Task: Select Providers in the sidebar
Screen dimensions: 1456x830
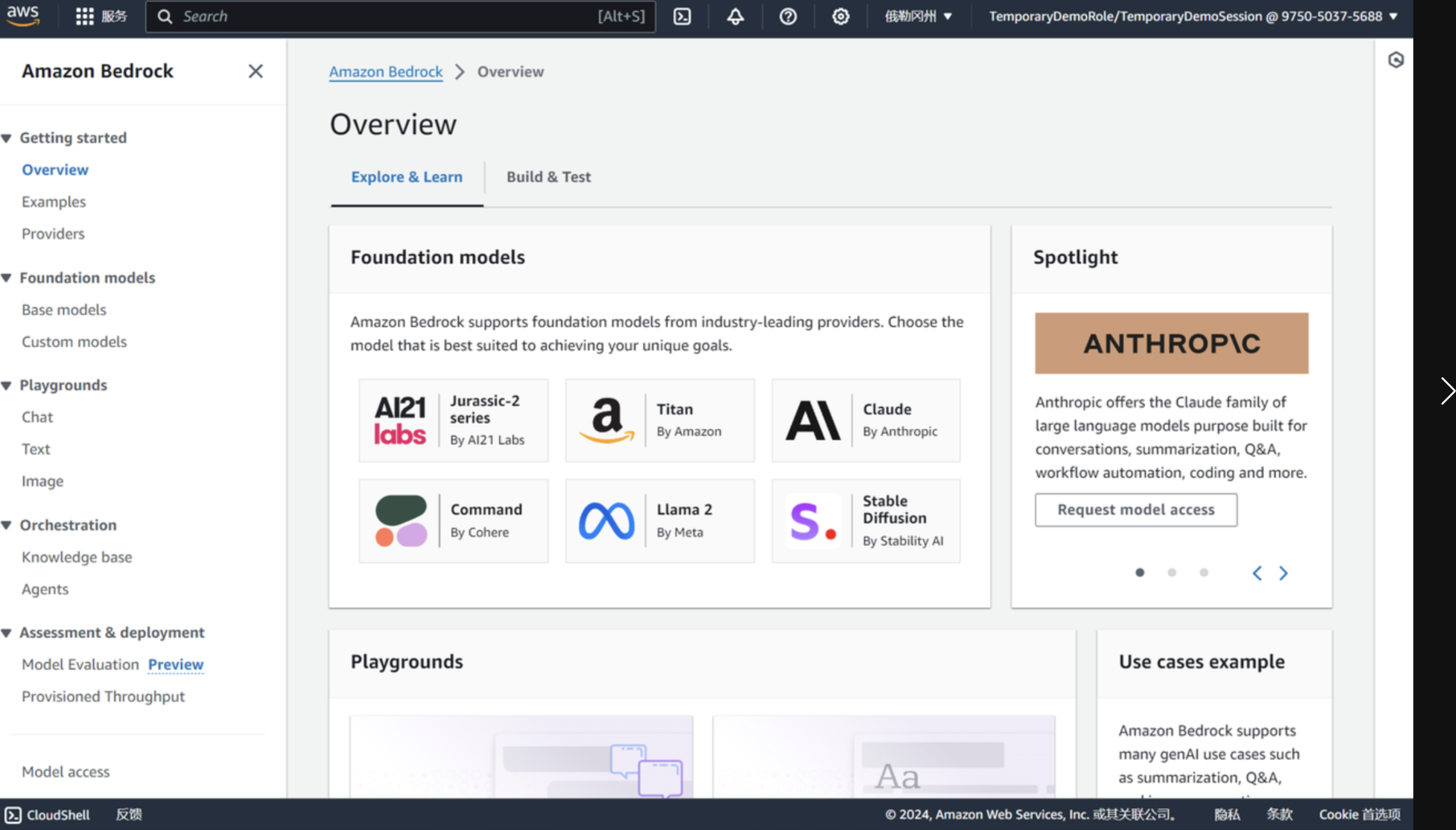Action: click(53, 234)
